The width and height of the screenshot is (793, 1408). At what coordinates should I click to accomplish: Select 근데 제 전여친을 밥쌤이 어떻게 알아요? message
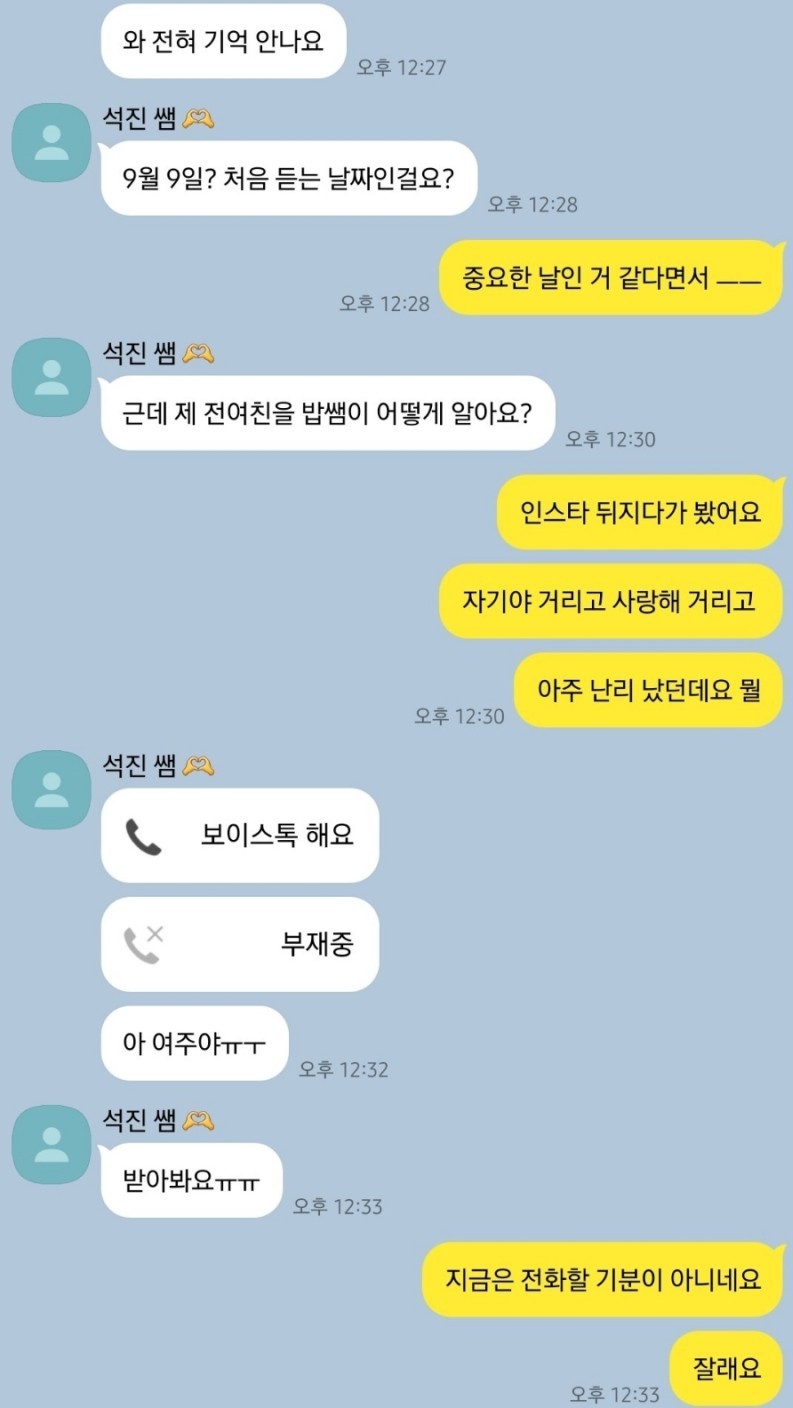click(328, 413)
